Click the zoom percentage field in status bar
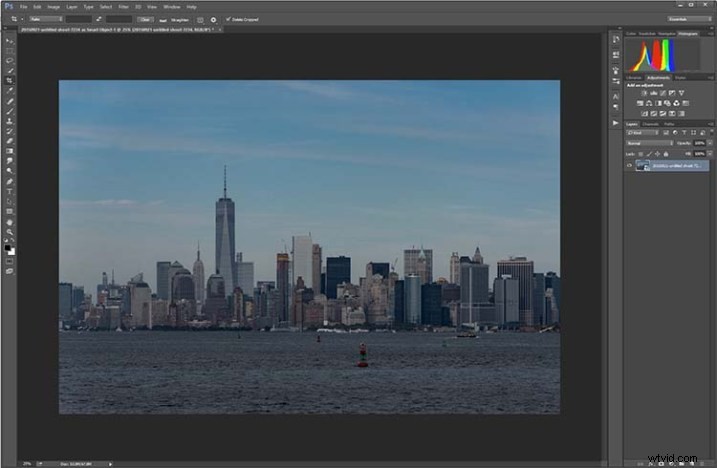The width and height of the screenshot is (717, 468). click(27, 463)
